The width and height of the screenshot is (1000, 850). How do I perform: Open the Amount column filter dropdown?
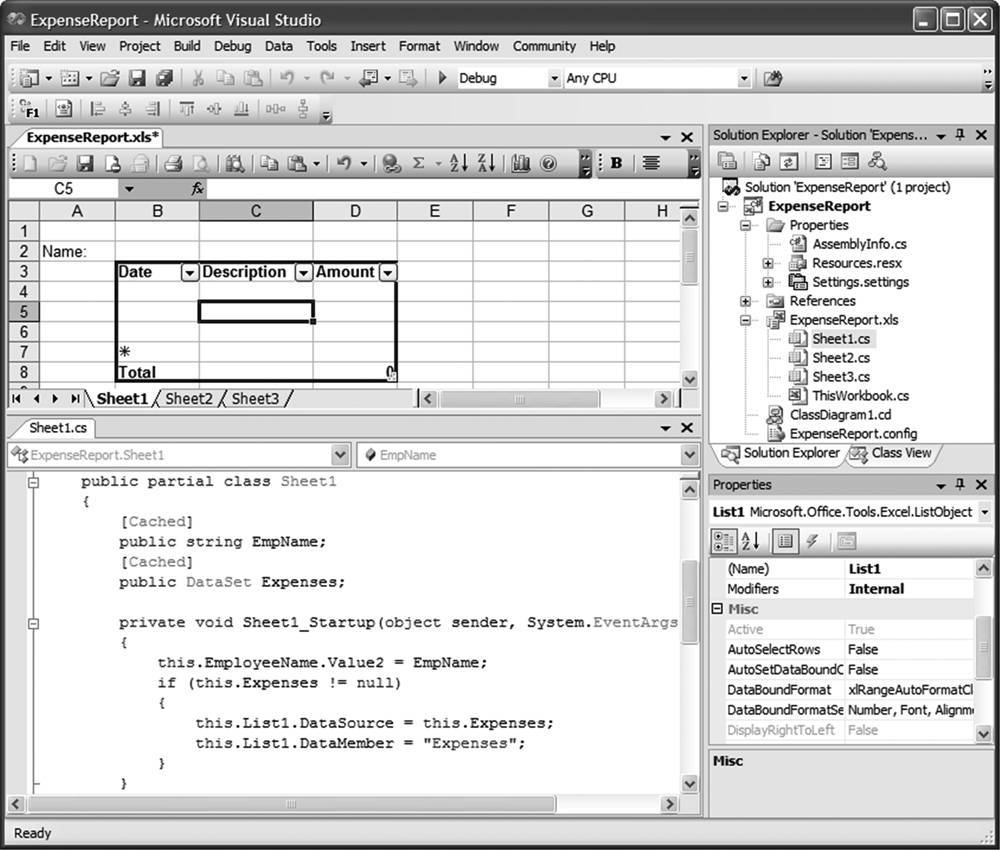pyautogui.click(x=387, y=273)
